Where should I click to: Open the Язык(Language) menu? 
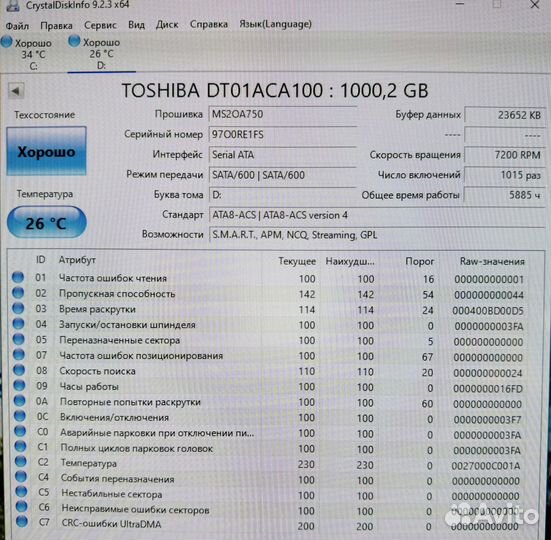tap(275, 24)
